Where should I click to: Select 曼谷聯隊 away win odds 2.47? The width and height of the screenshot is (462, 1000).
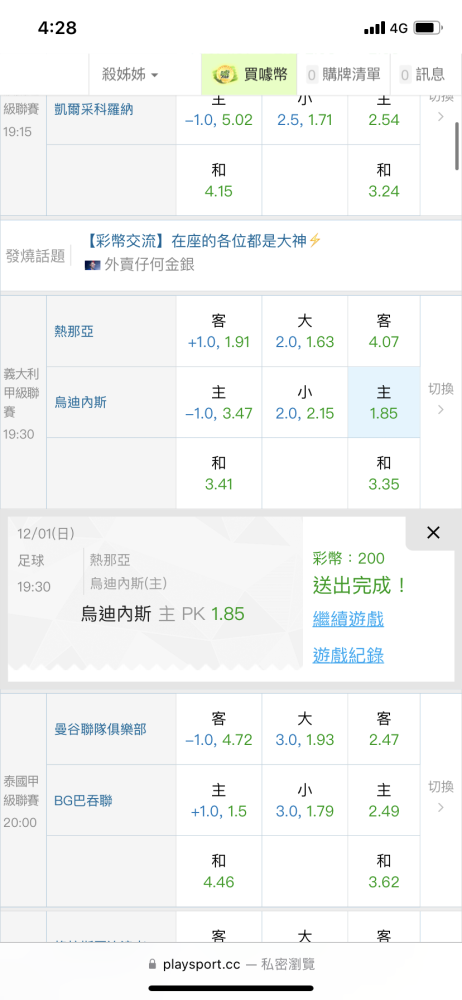click(x=384, y=729)
